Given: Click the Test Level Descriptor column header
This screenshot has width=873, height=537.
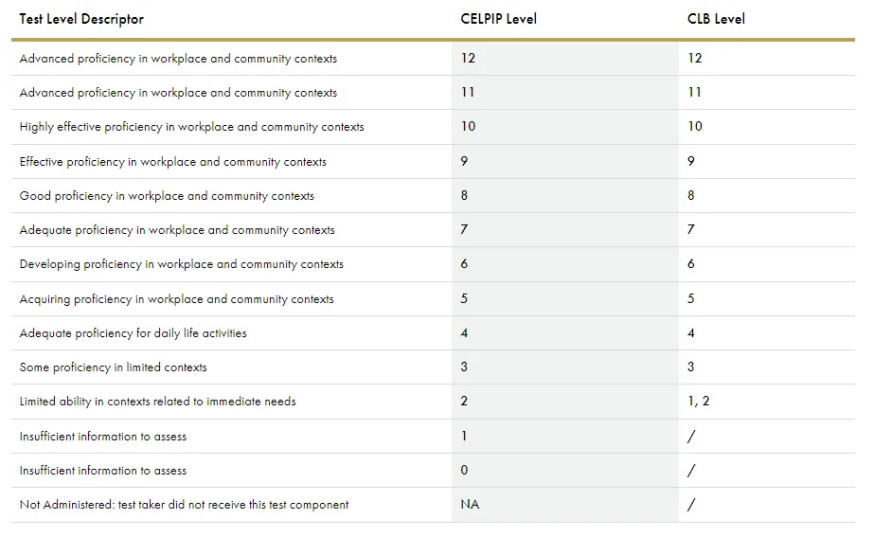Looking at the screenshot, I should click(x=82, y=19).
